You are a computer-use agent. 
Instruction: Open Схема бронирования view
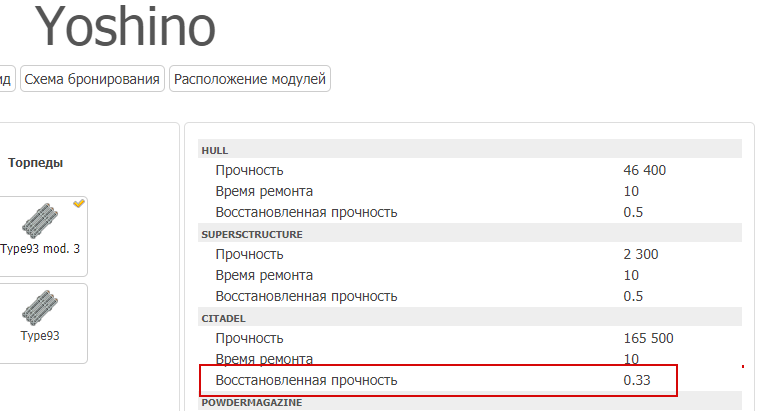tap(92, 79)
